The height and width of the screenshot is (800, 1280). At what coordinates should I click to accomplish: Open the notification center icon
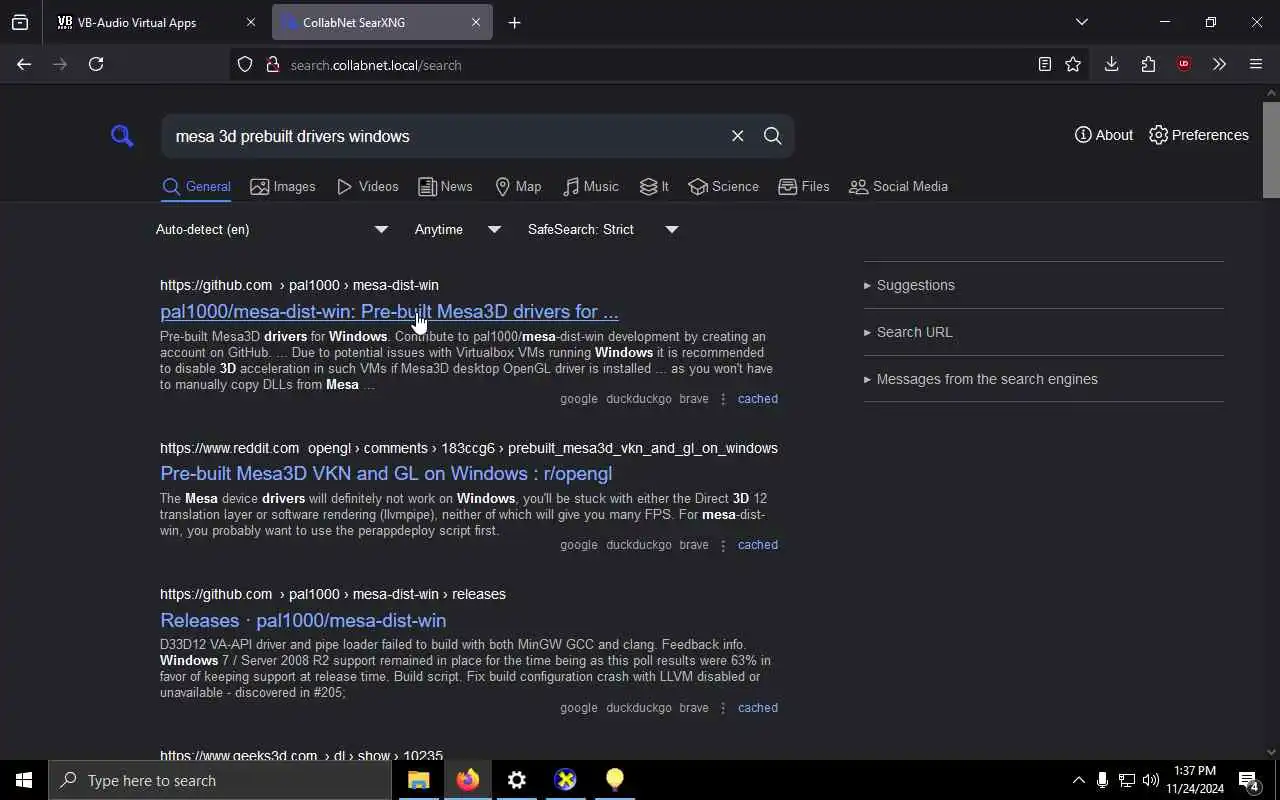tap(1249, 780)
